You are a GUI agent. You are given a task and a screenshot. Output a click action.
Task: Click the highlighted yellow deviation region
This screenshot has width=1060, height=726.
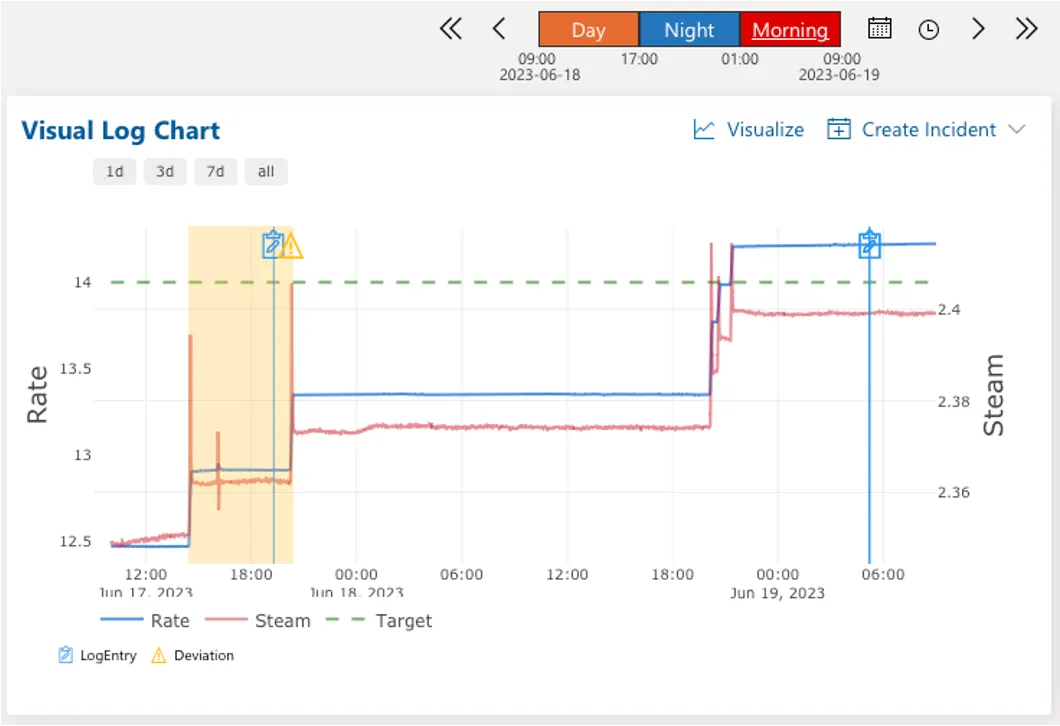click(240, 395)
